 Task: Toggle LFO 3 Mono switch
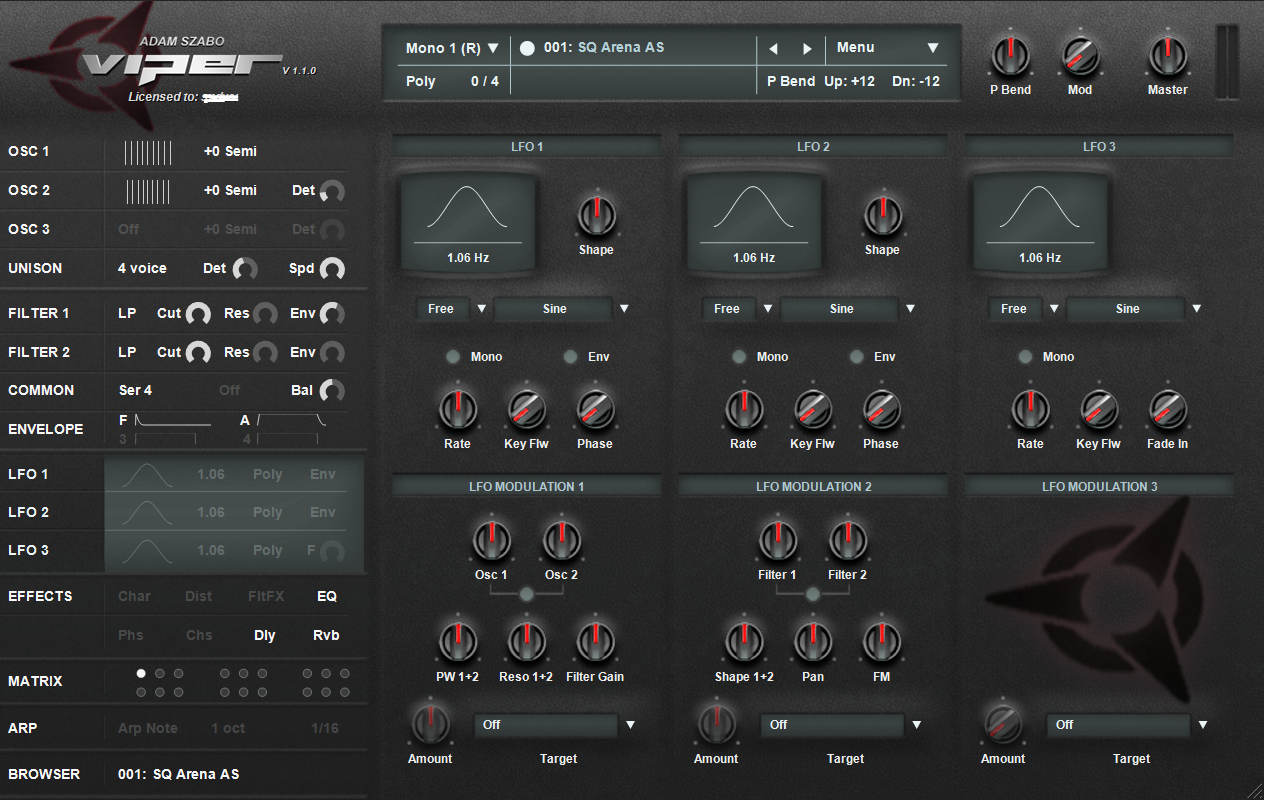point(1026,357)
